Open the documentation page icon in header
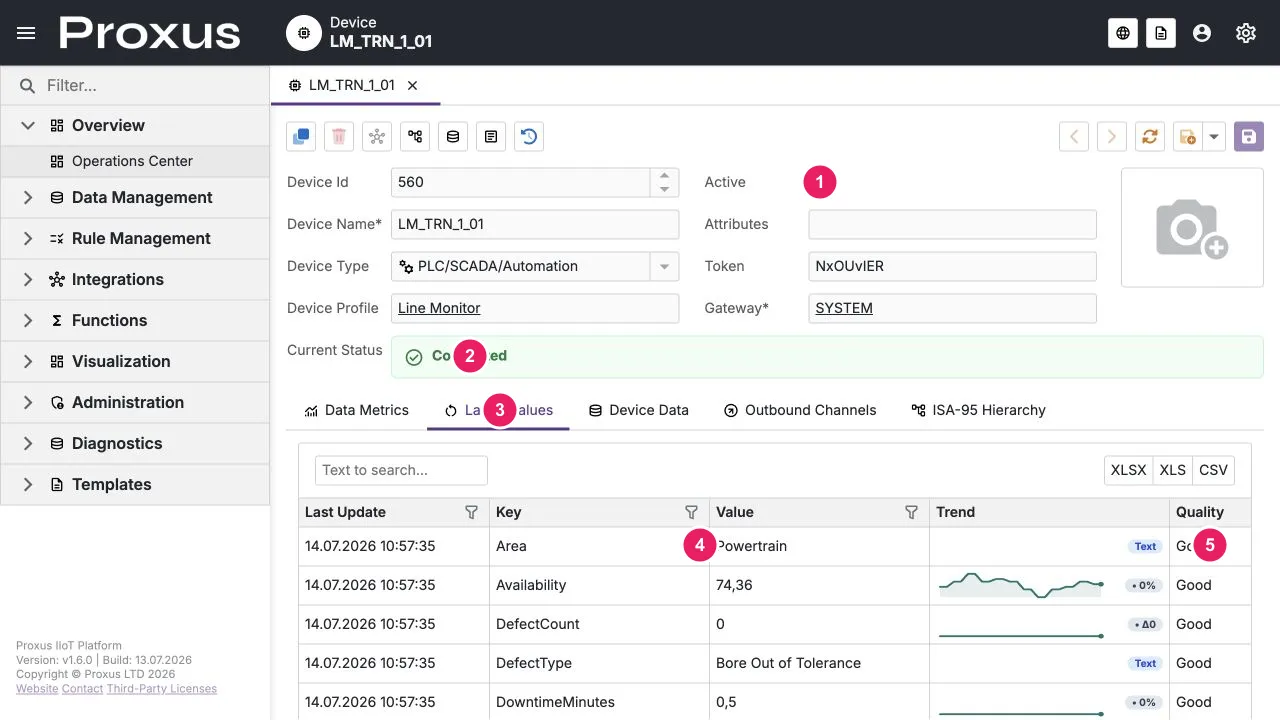 [1160, 33]
